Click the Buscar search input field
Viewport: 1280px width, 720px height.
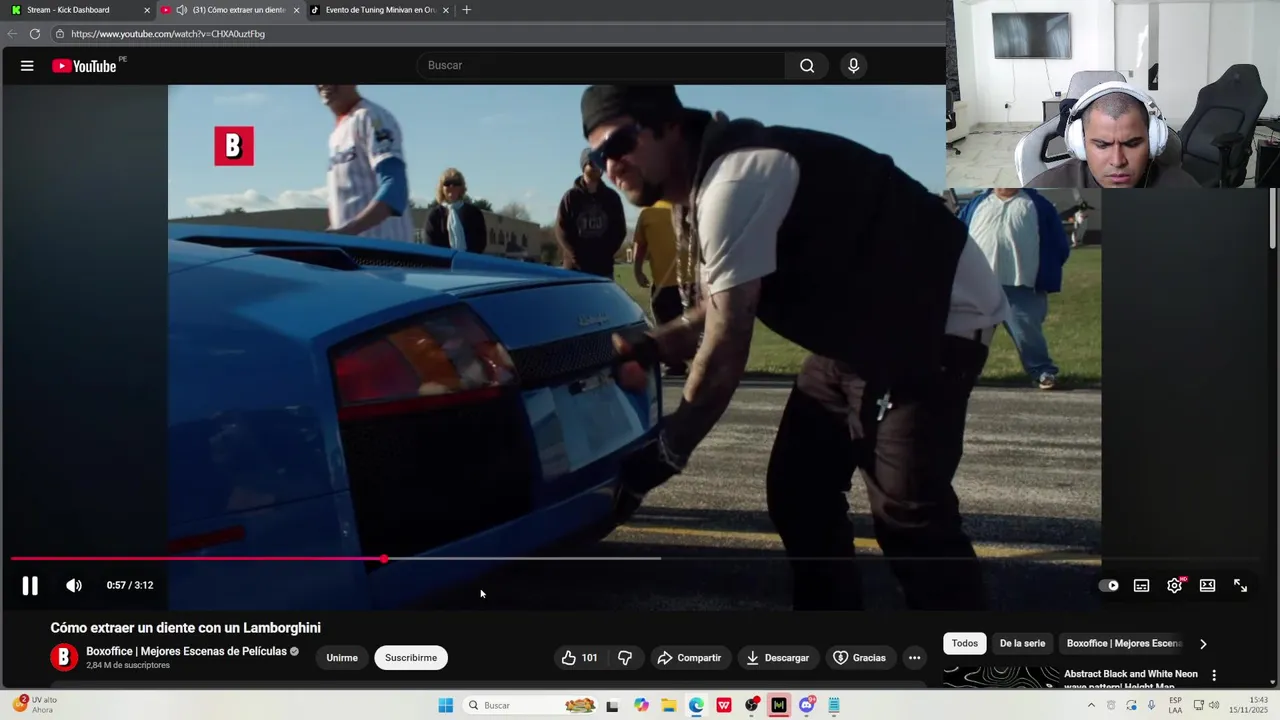pos(602,66)
